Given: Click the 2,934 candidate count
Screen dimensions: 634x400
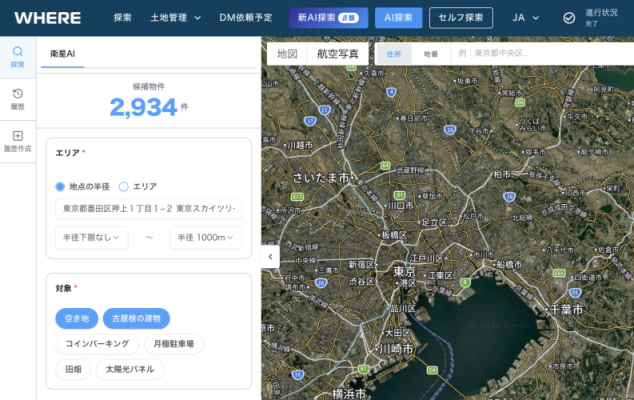Looking at the screenshot, I should (x=143, y=108).
